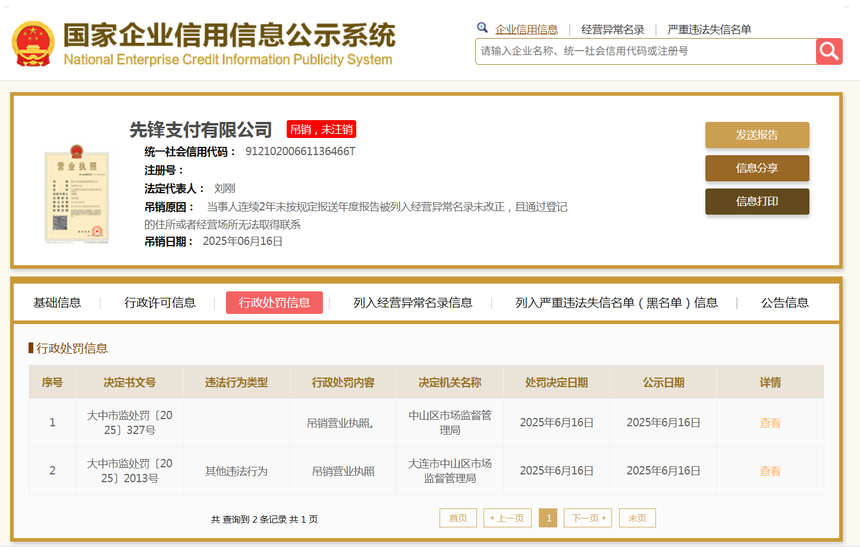The width and height of the screenshot is (860, 547).
Task: Click 其他违法行为 cell
Action: tap(236, 471)
